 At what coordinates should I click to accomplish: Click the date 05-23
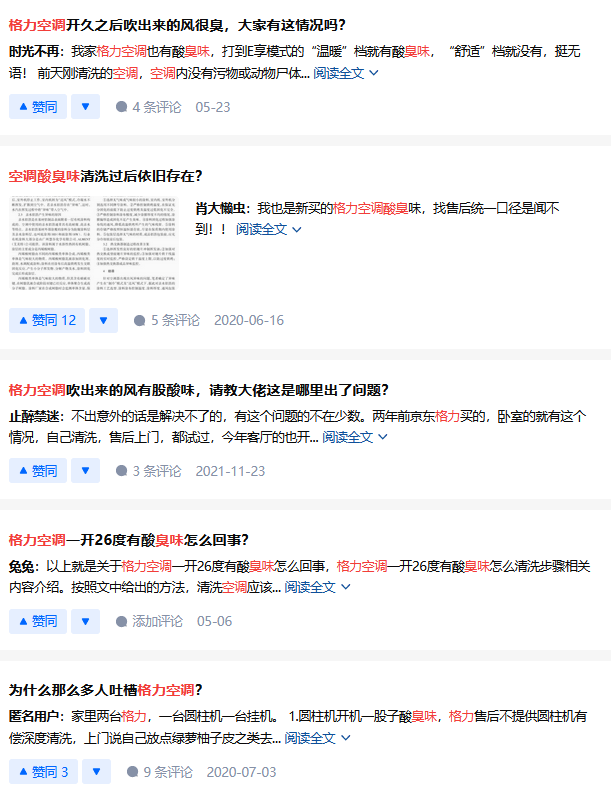[x=213, y=107]
